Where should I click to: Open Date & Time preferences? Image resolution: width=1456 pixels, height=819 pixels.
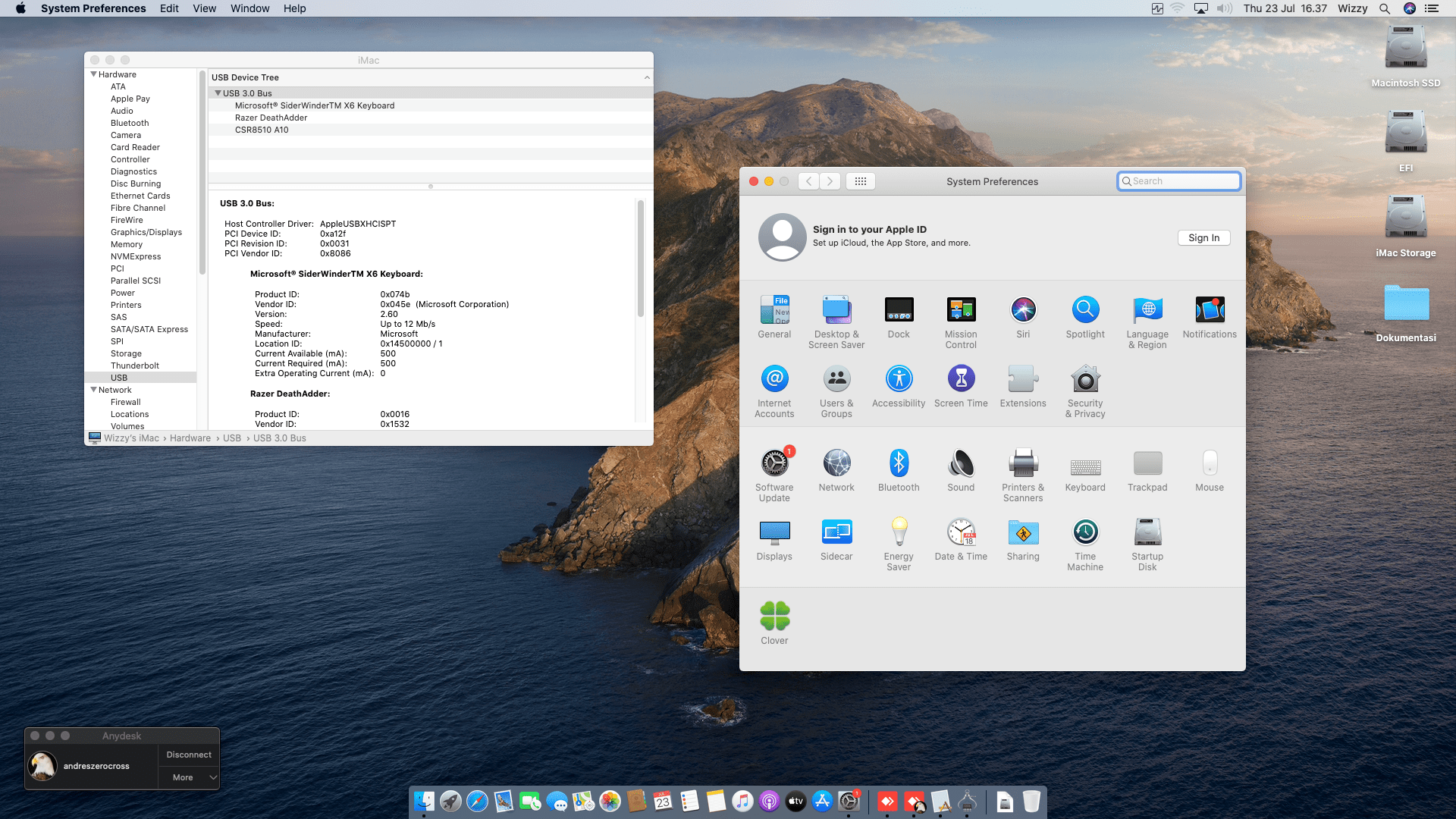tap(961, 539)
